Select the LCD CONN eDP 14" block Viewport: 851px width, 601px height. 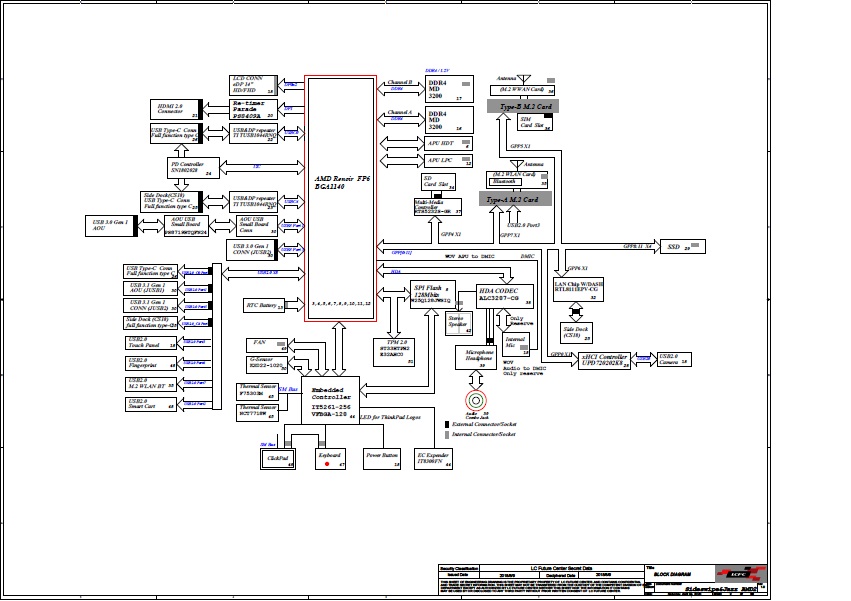tap(253, 85)
